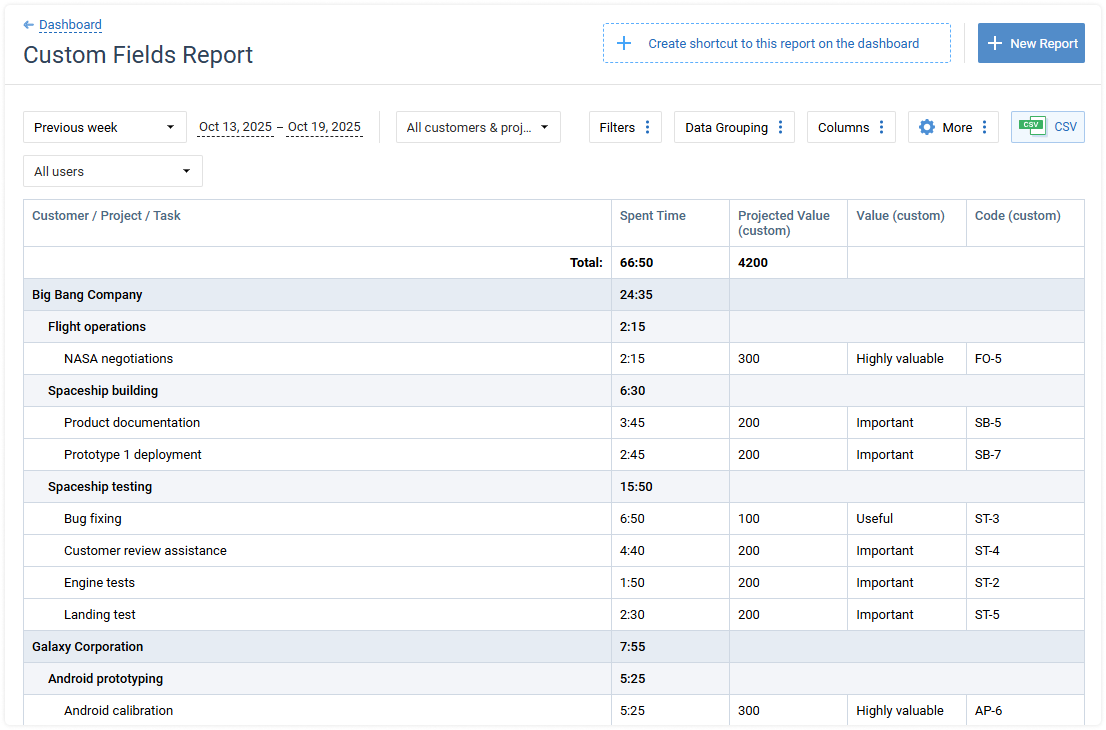The image size is (1106, 730).
Task: Open the three-dot menu beside More
Action: [983, 127]
